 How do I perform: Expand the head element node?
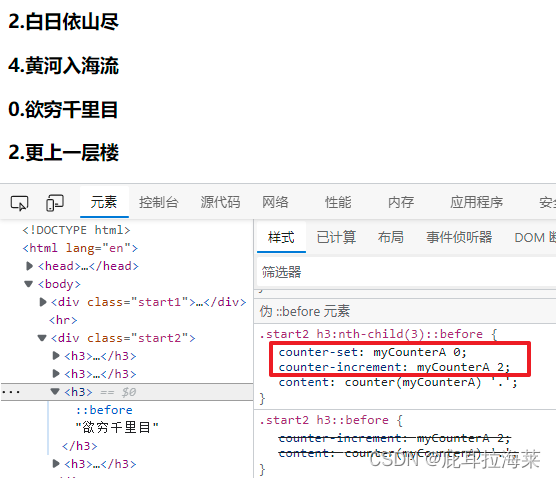[x=29, y=266]
